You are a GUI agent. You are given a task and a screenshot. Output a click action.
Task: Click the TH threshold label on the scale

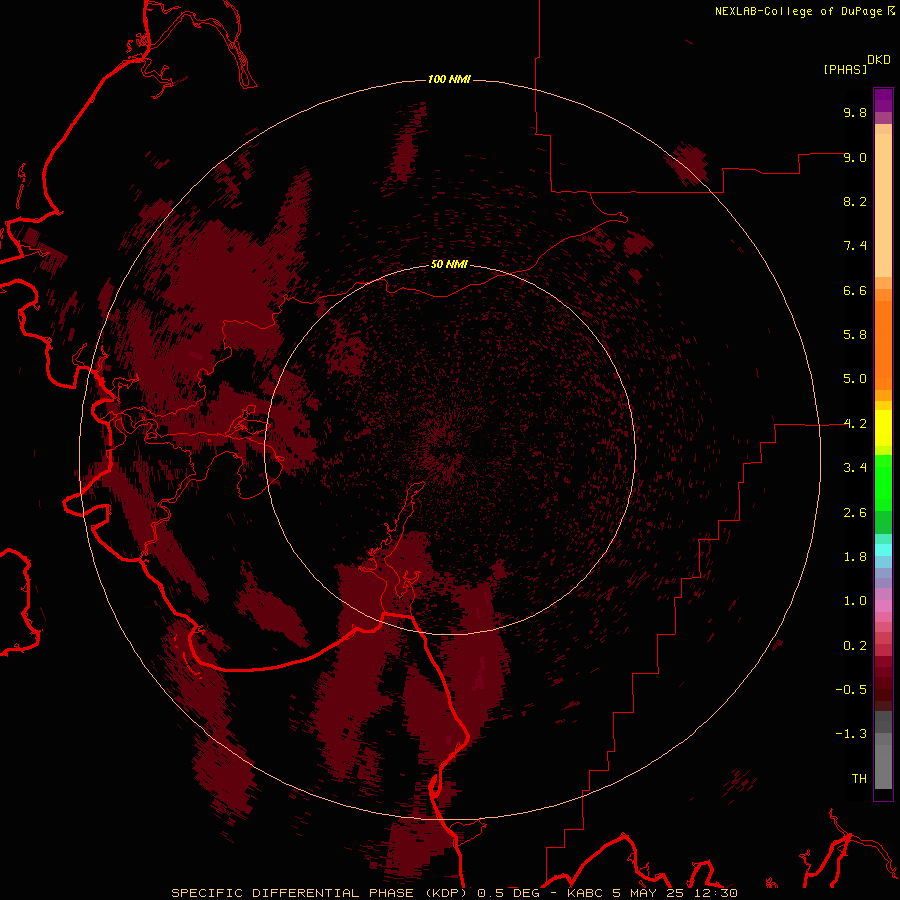click(x=859, y=779)
